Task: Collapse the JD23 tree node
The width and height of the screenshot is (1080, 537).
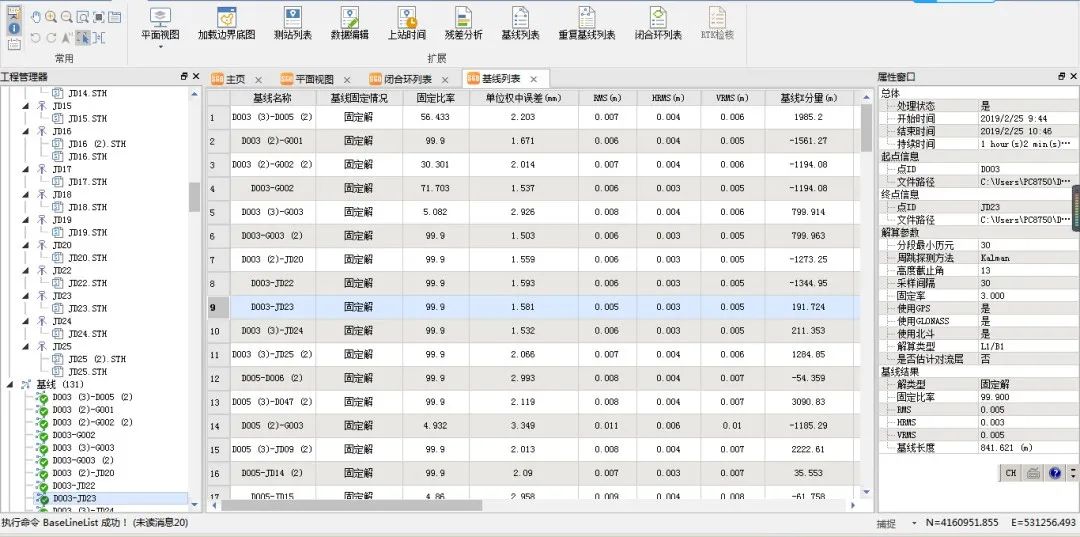Action: (x=26, y=295)
